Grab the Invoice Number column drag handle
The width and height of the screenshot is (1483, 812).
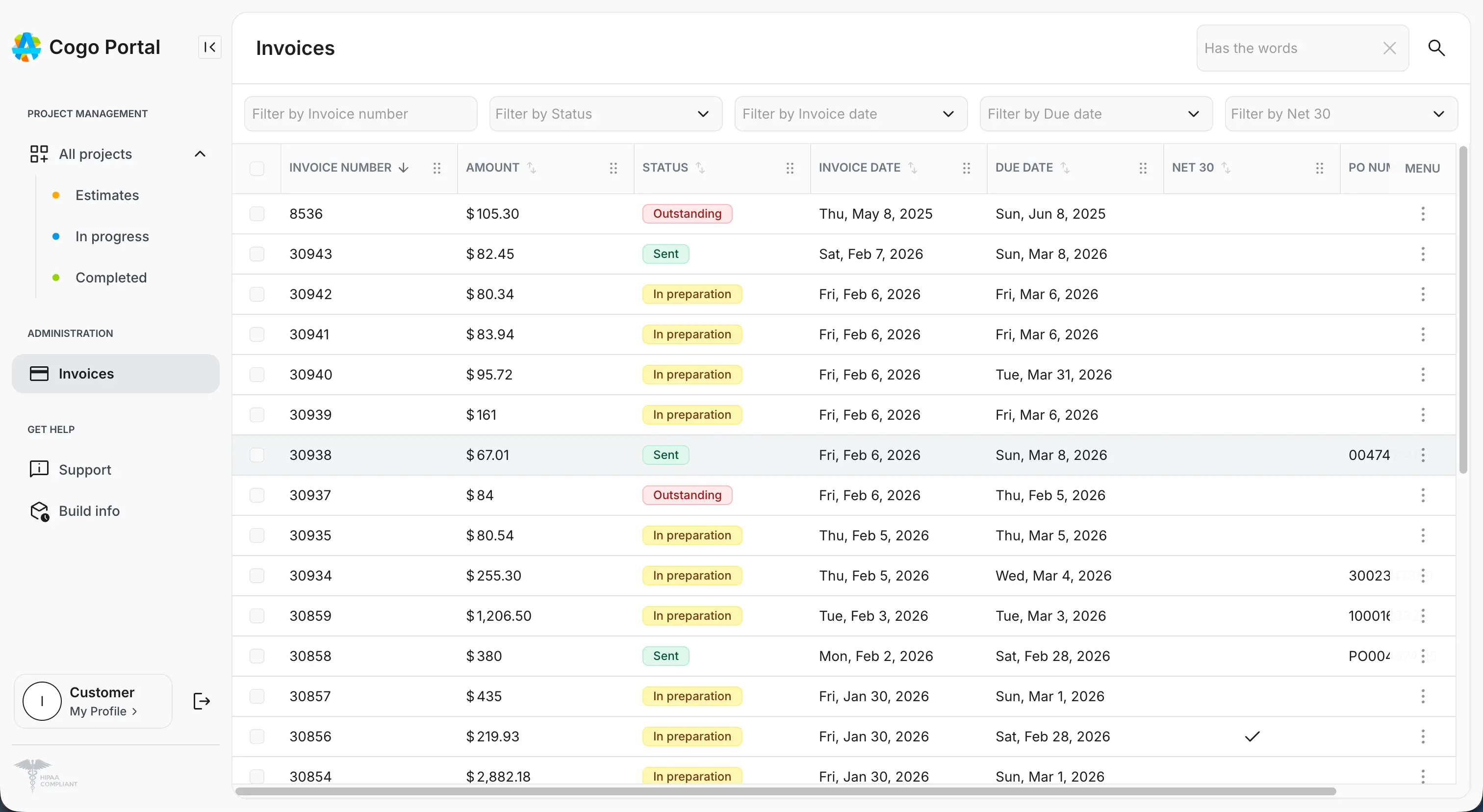[x=437, y=168]
